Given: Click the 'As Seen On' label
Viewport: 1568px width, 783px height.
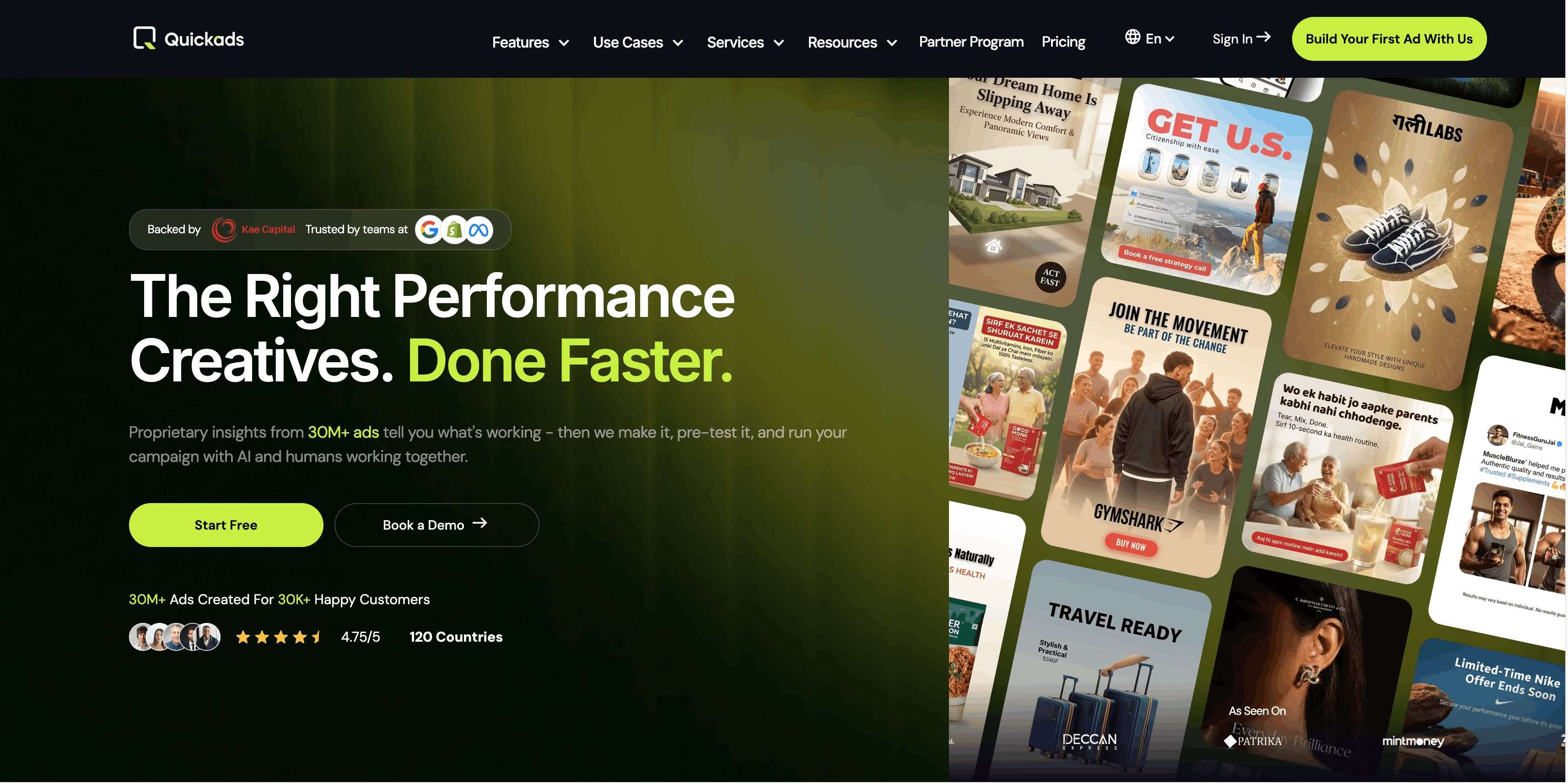Looking at the screenshot, I should tap(1257, 711).
